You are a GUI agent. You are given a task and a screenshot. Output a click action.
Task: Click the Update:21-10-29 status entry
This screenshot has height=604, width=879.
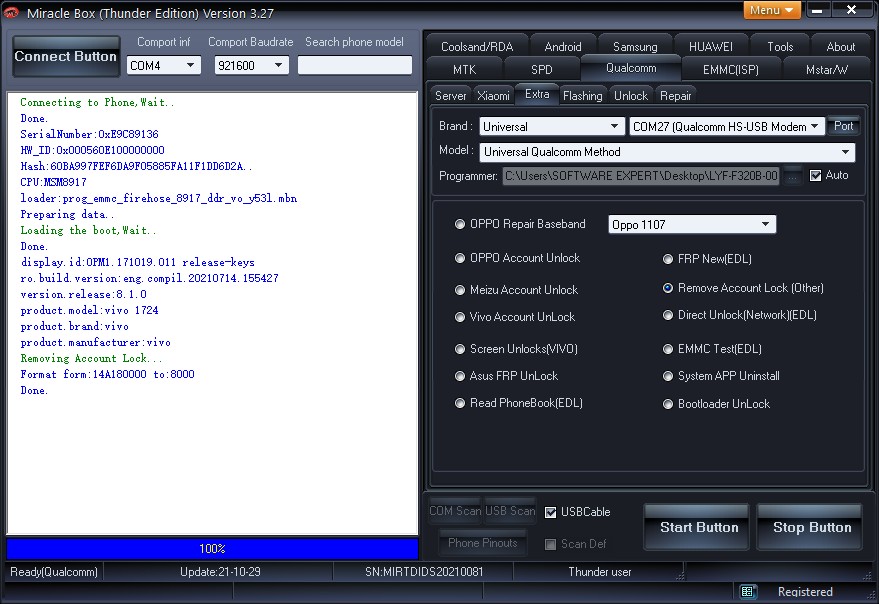220,572
